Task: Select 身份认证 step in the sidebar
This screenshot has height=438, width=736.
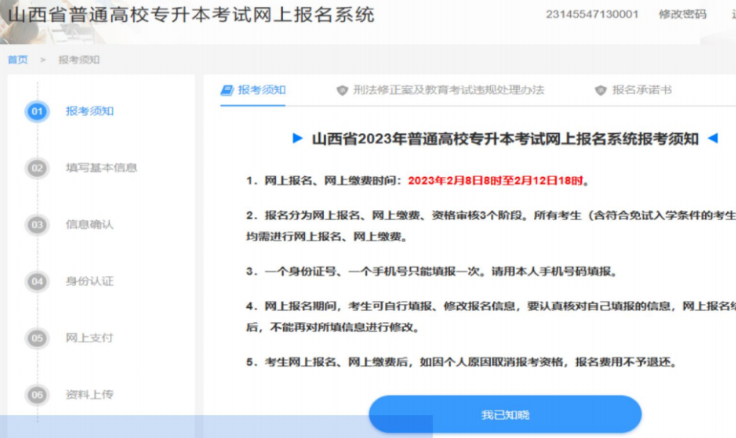Action: pyautogui.click(x=90, y=282)
